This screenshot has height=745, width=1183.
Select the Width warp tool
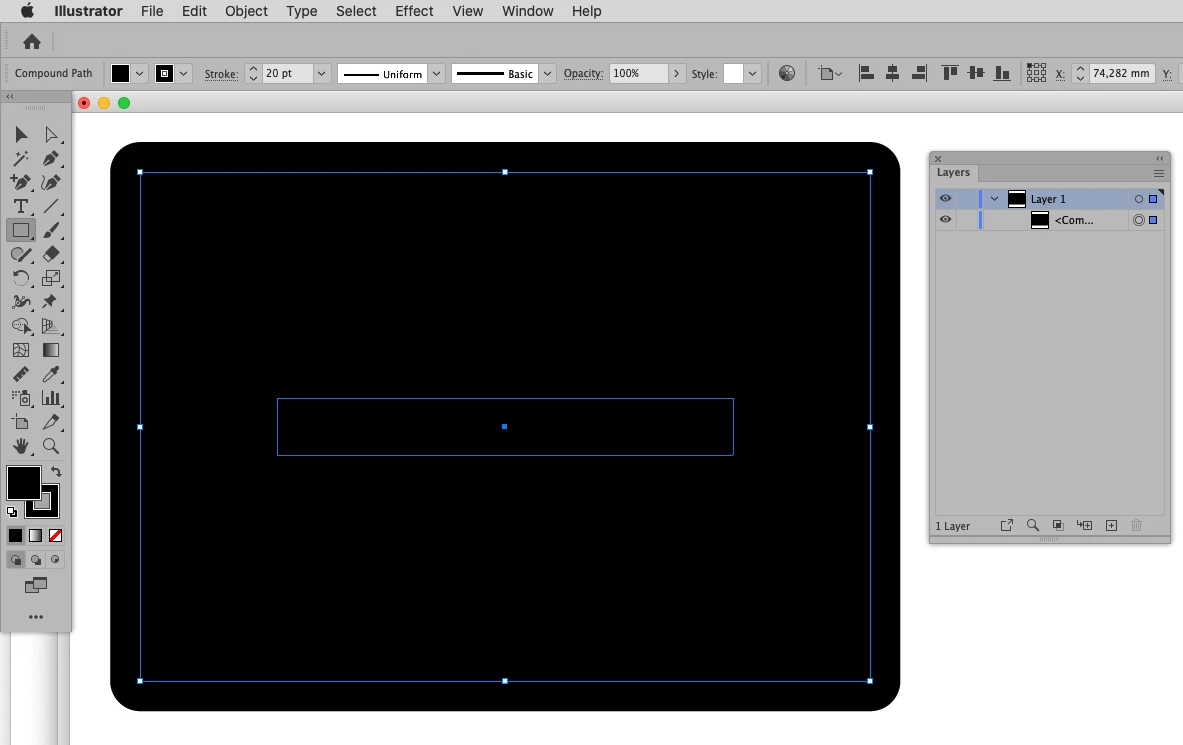(x=21, y=302)
